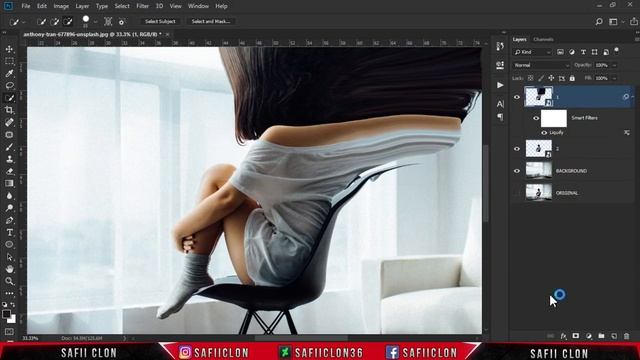Open the Character panel icon
640x360 pixels.
[x=500, y=104]
